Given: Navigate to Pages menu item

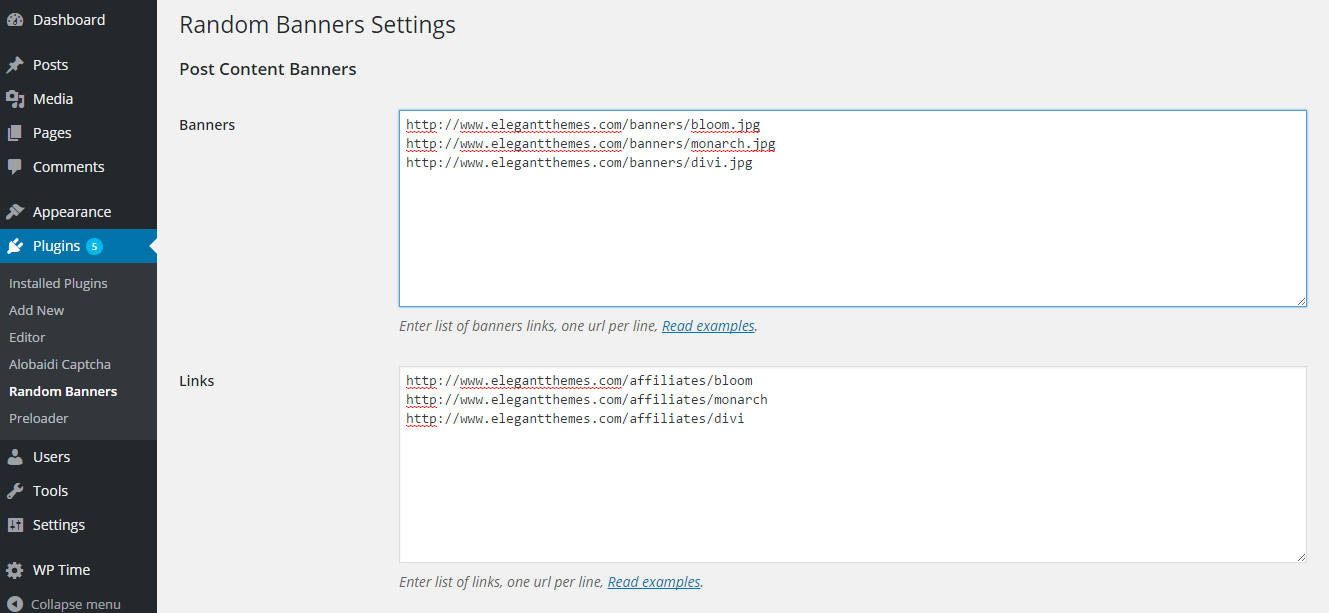Looking at the screenshot, I should [x=78, y=133].
